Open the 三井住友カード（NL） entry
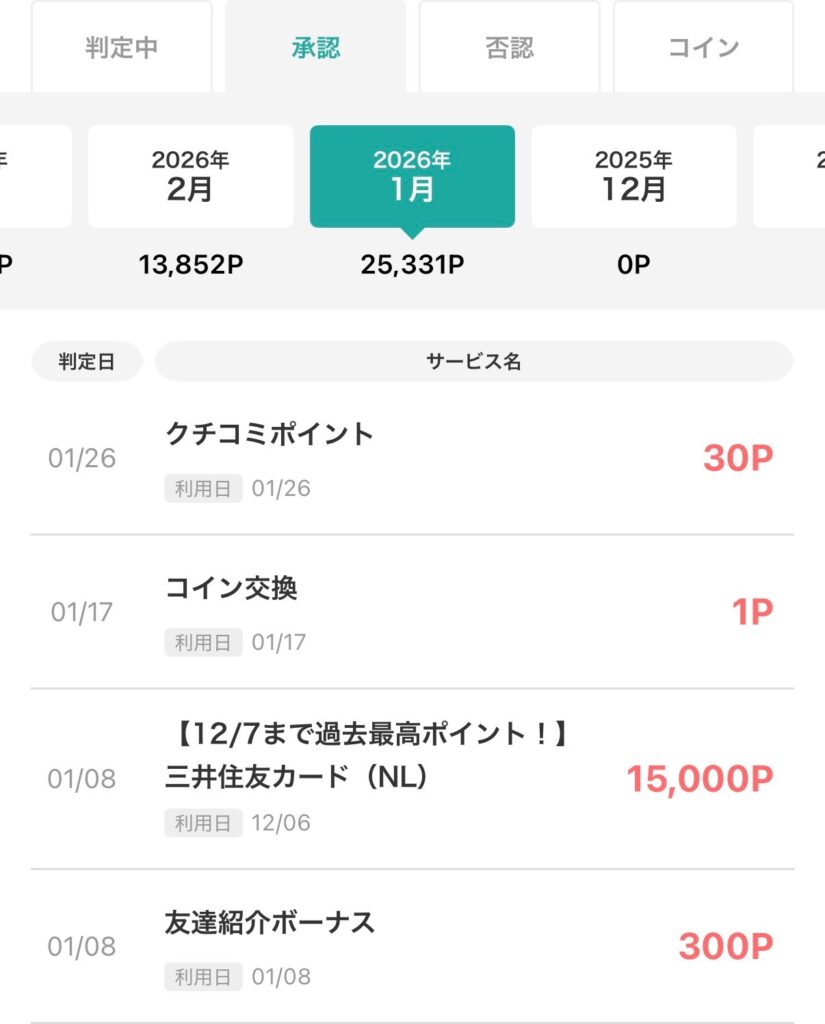The image size is (825, 1024). click(297, 777)
